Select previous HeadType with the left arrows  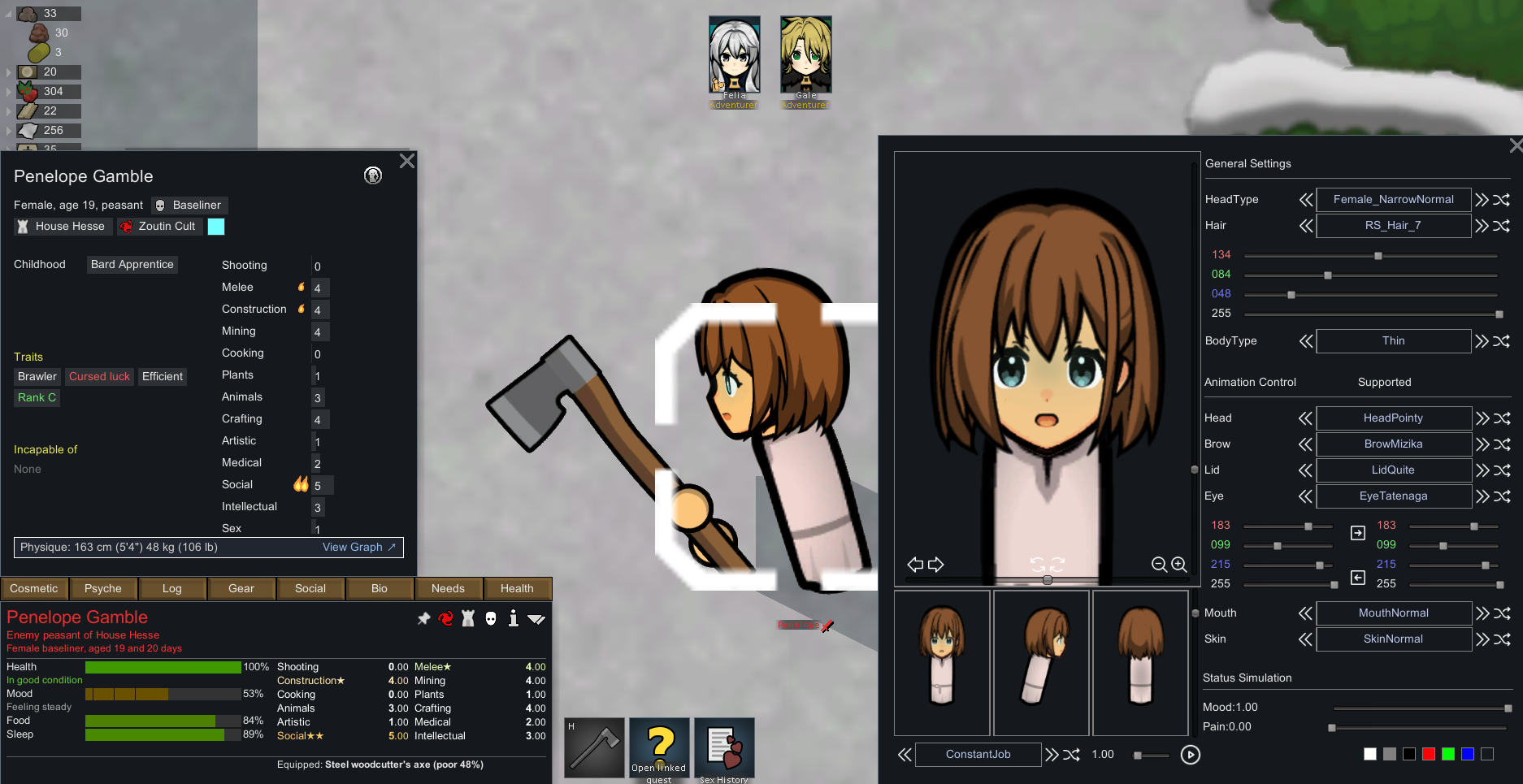(1305, 200)
